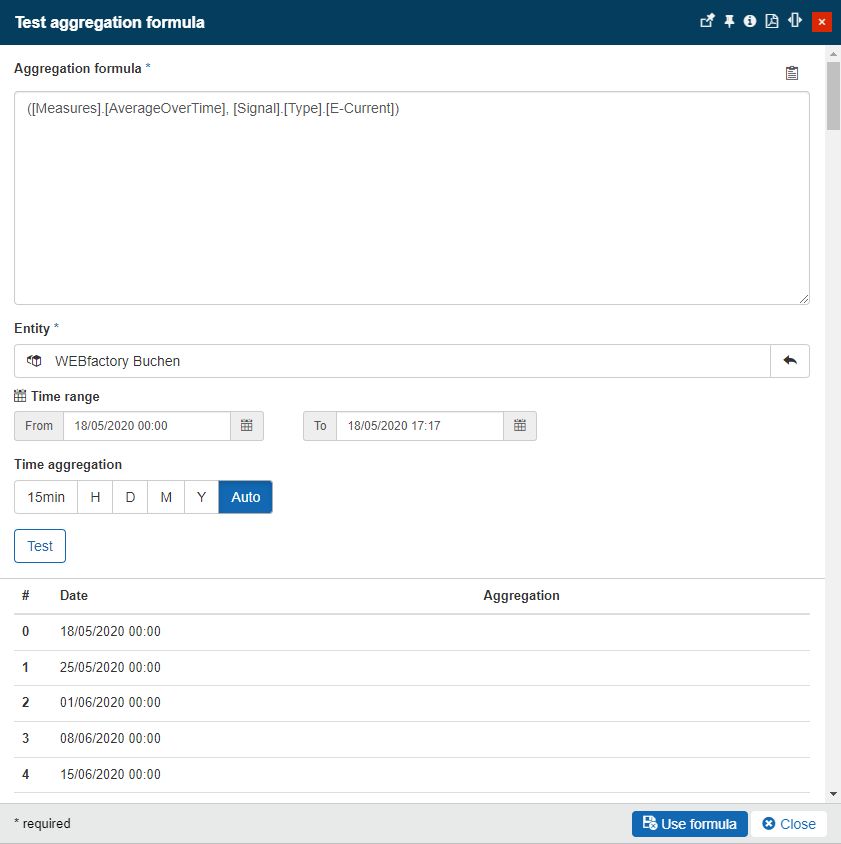This screenshot has width=841, height=844.
Task: Click the resize width icon in header
Action: click(796, 21)
